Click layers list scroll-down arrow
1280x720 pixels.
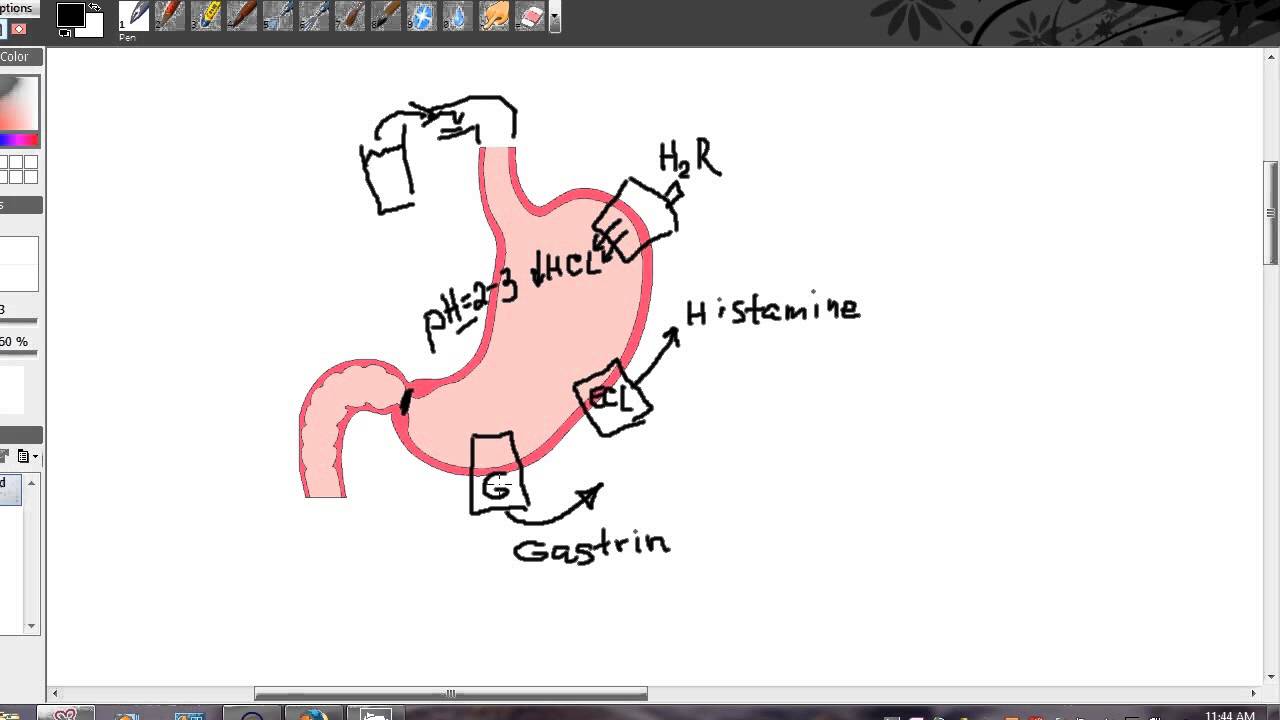(x=32, y=626)
